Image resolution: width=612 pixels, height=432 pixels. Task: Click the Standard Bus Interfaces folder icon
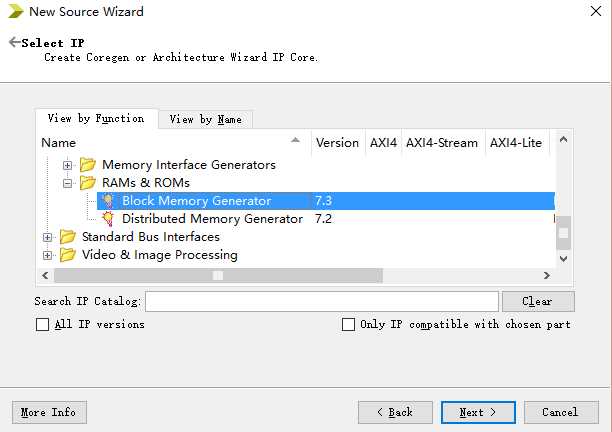pyautogui.click(x=68, y=236)
